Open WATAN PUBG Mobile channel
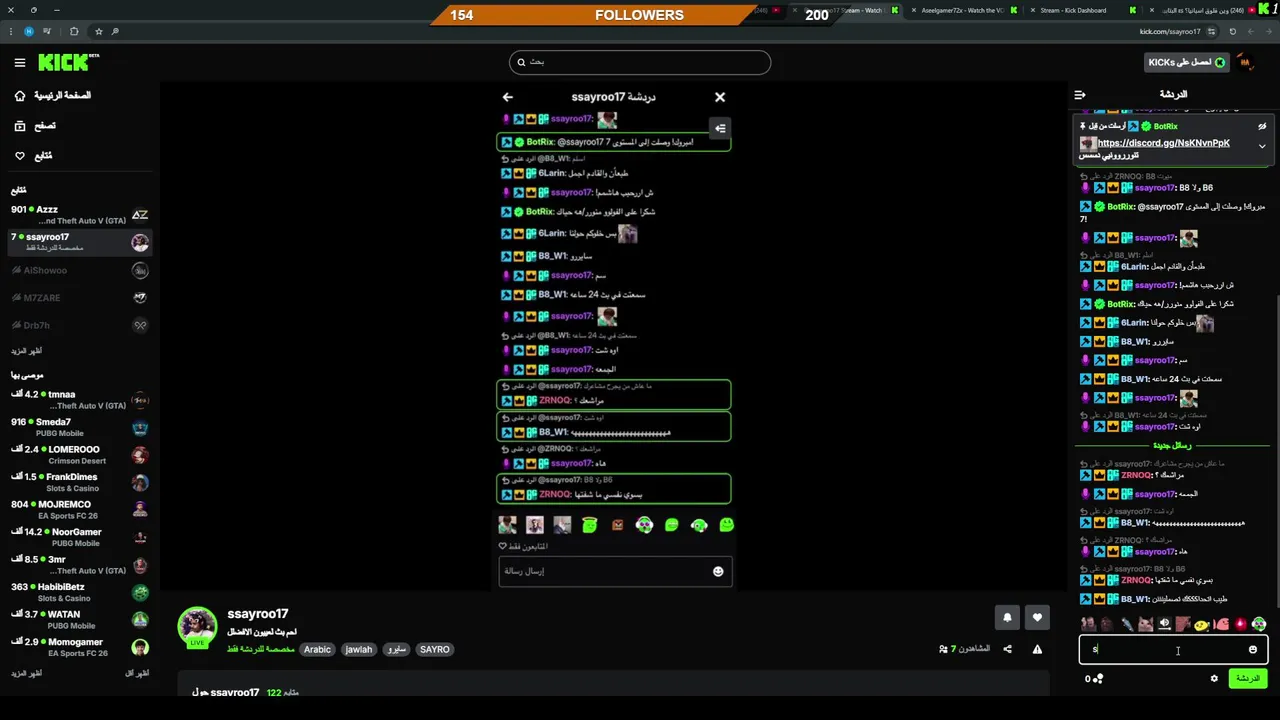 [x=79, y=620]
